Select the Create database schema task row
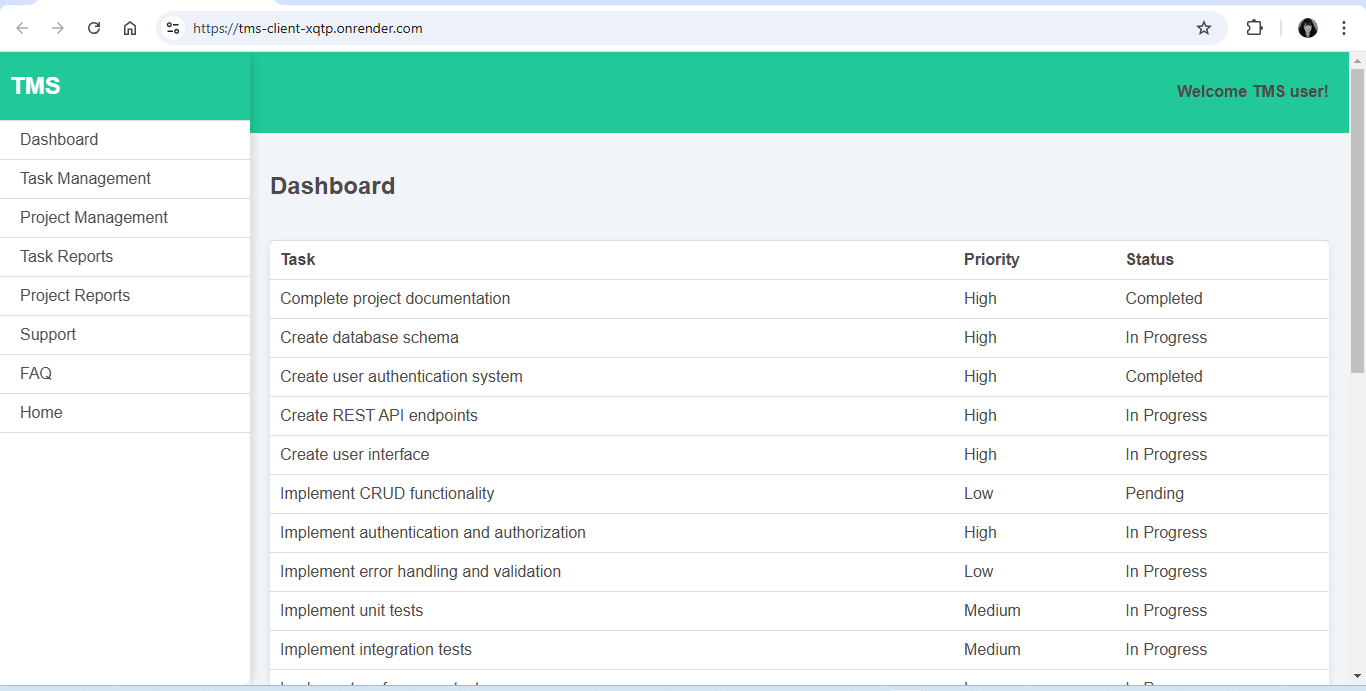The width and height of the screenshot is (1366, 691). [x=369, y=338]
